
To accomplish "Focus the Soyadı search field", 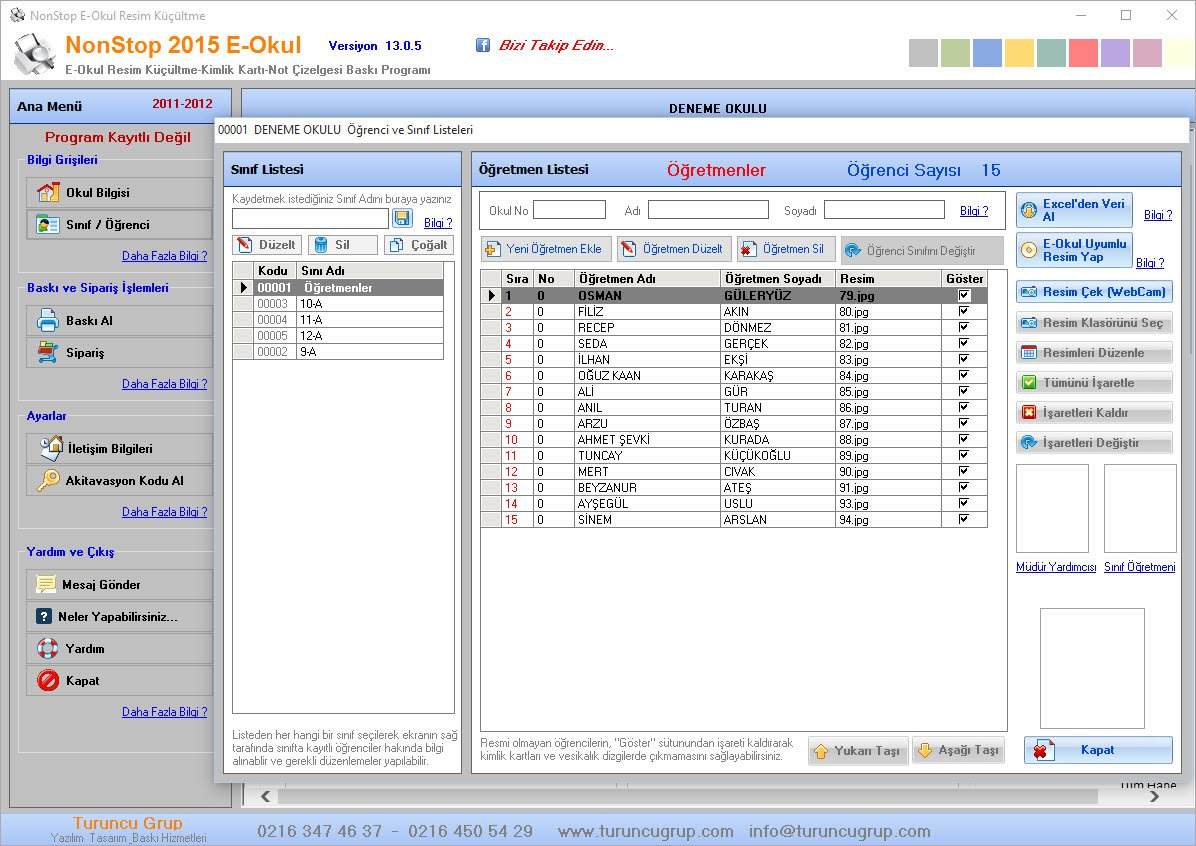I will [884, 210].
